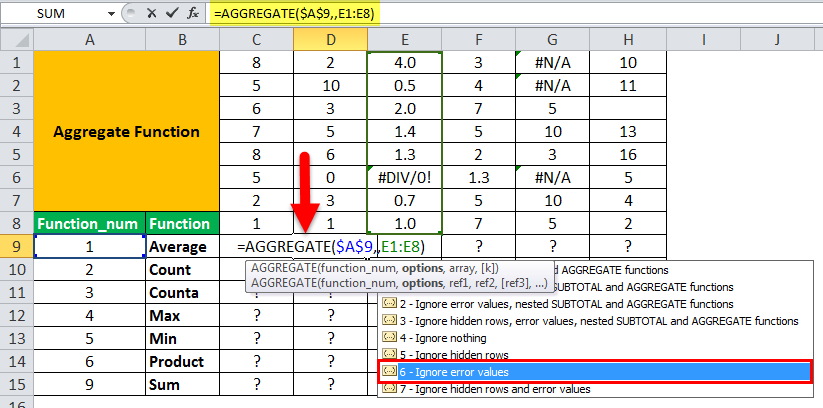Click cell E1 showing 4.0

point(405,62)
